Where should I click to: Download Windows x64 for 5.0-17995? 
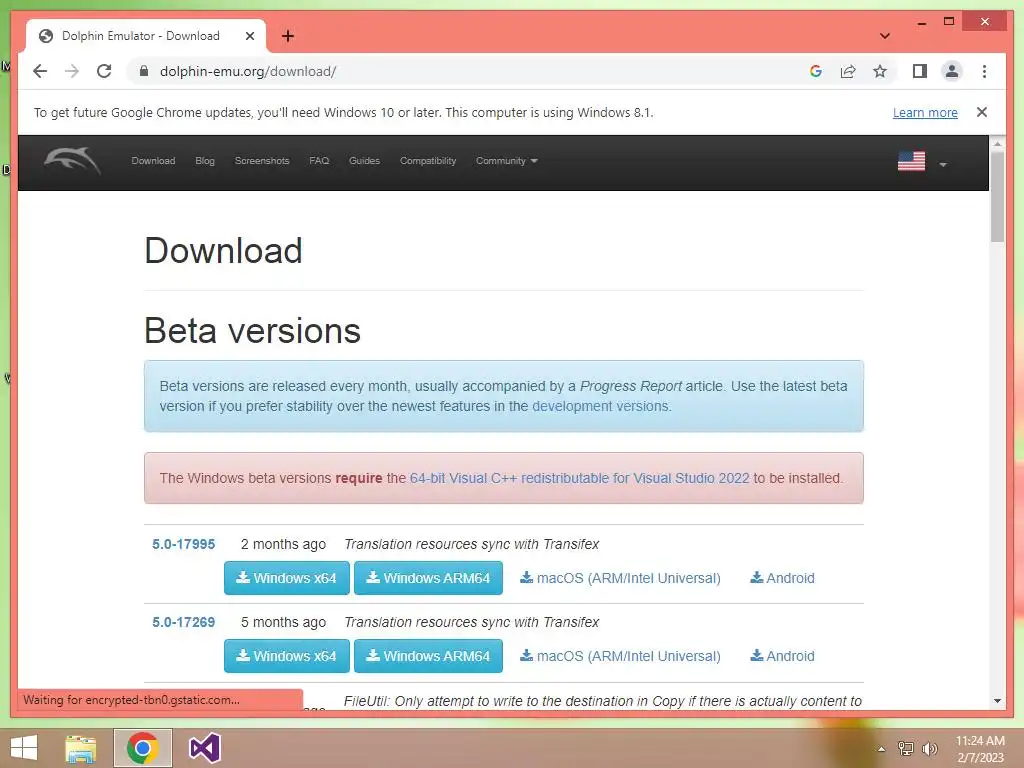coord(287,578)
